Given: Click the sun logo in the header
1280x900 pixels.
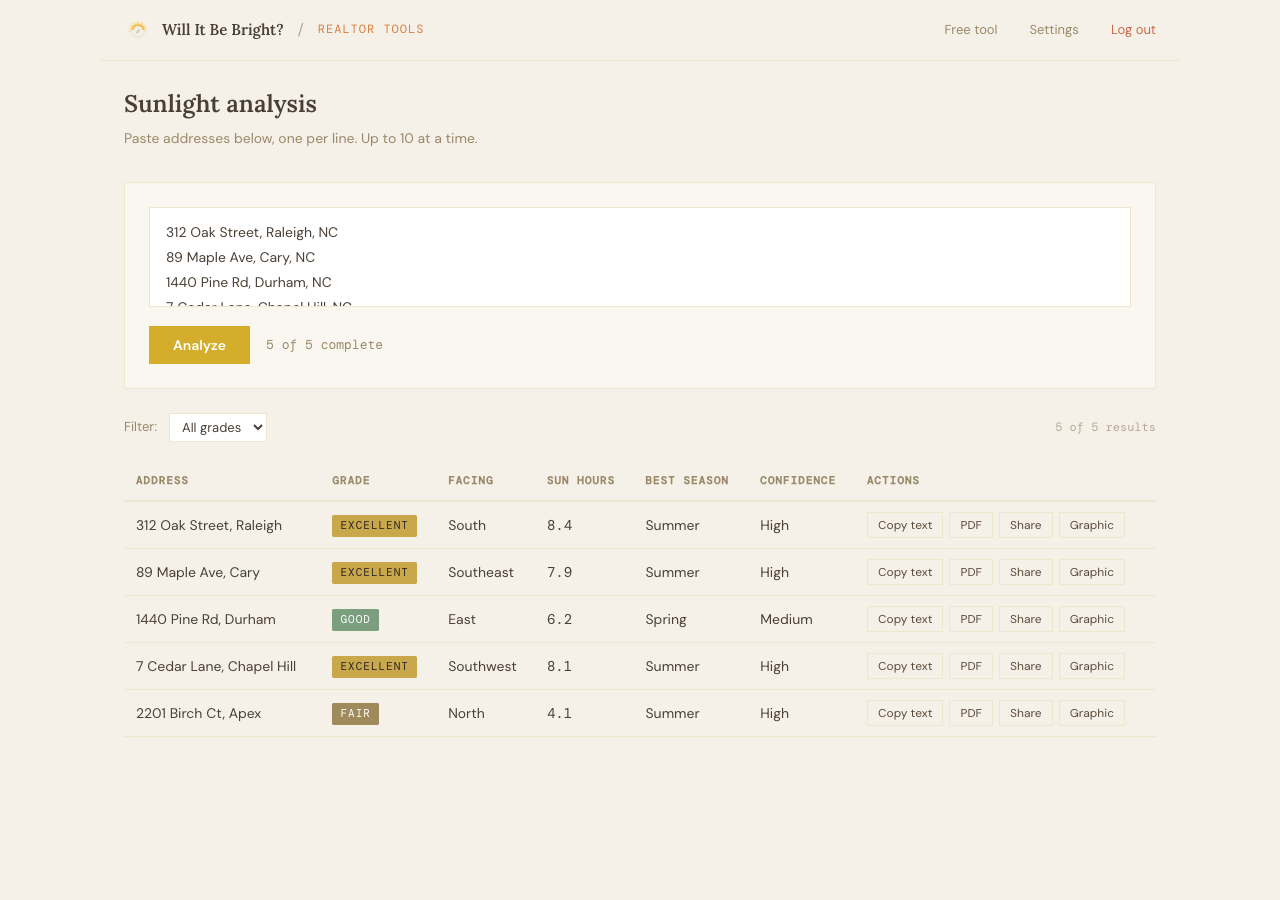Looking at the screenshot, I should click(138, 28).
